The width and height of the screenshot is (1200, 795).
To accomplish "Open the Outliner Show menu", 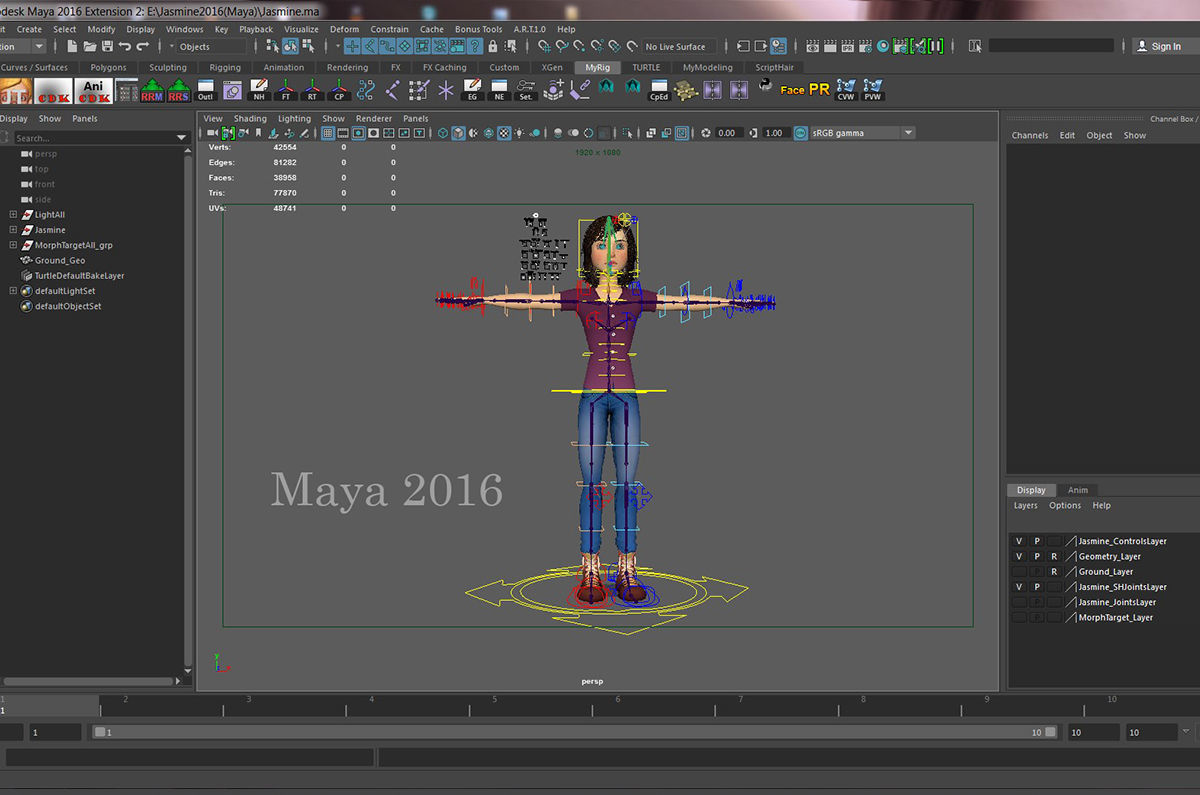I will (x=50, y=118).
